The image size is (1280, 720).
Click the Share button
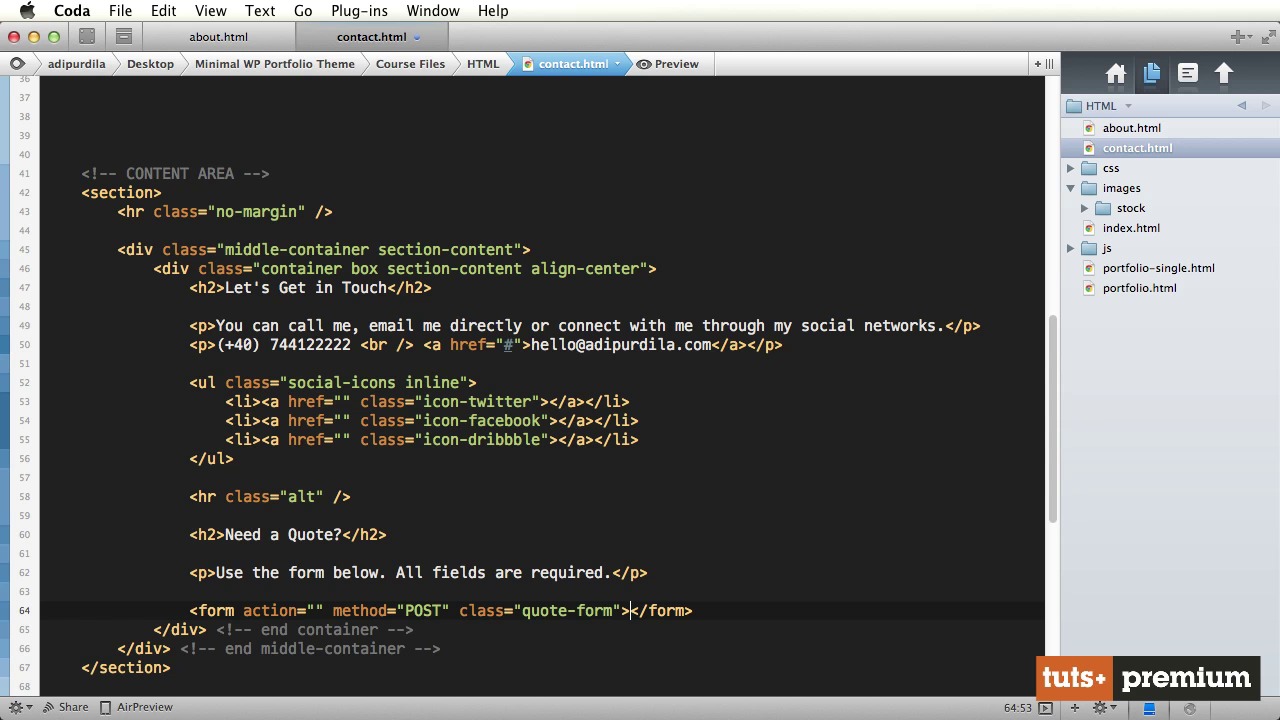pyautogui.click(x=63, y=707)
